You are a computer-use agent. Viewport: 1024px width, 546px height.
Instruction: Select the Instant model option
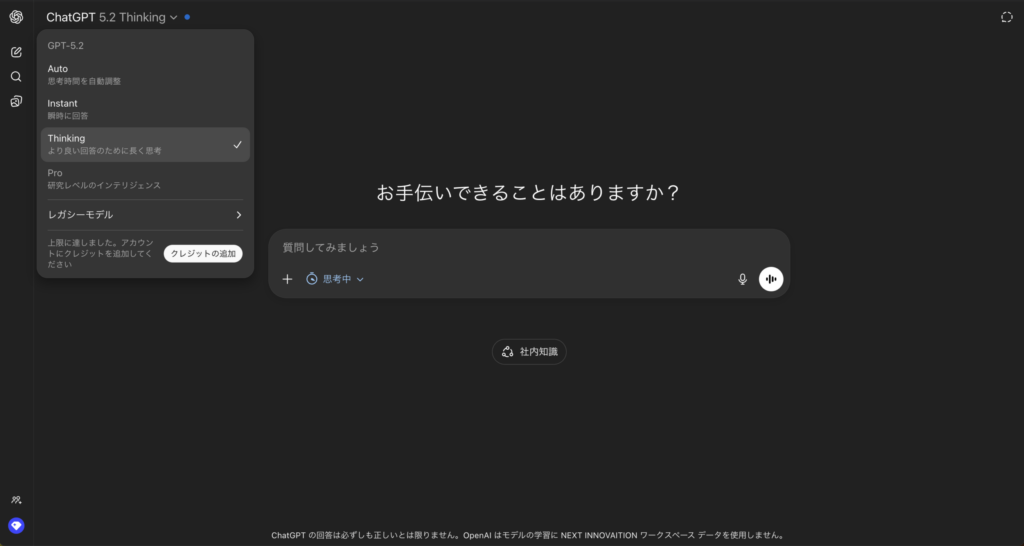click(145, 109)
